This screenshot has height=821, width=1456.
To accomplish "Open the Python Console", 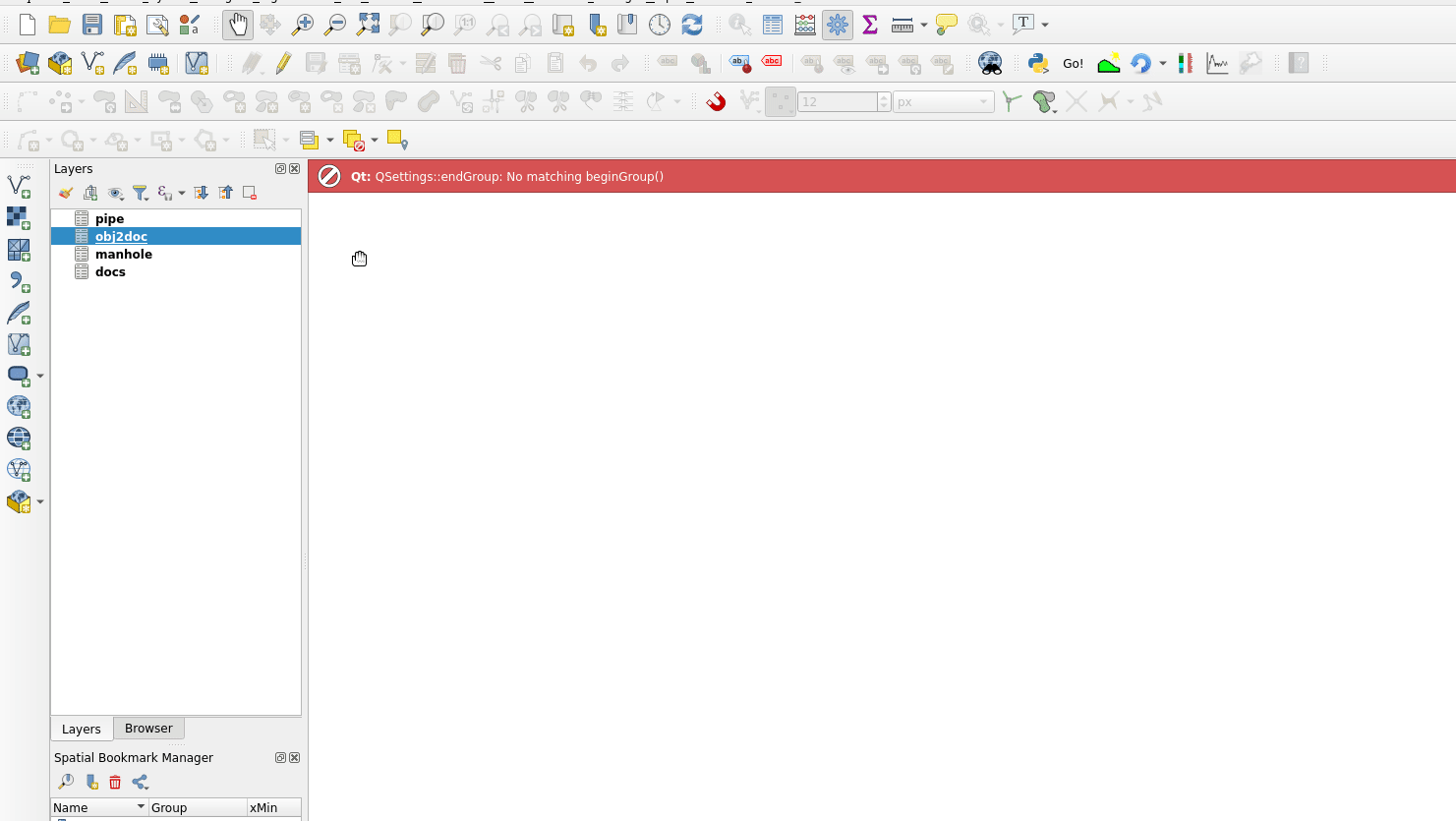I will [x=1036, y=62].
